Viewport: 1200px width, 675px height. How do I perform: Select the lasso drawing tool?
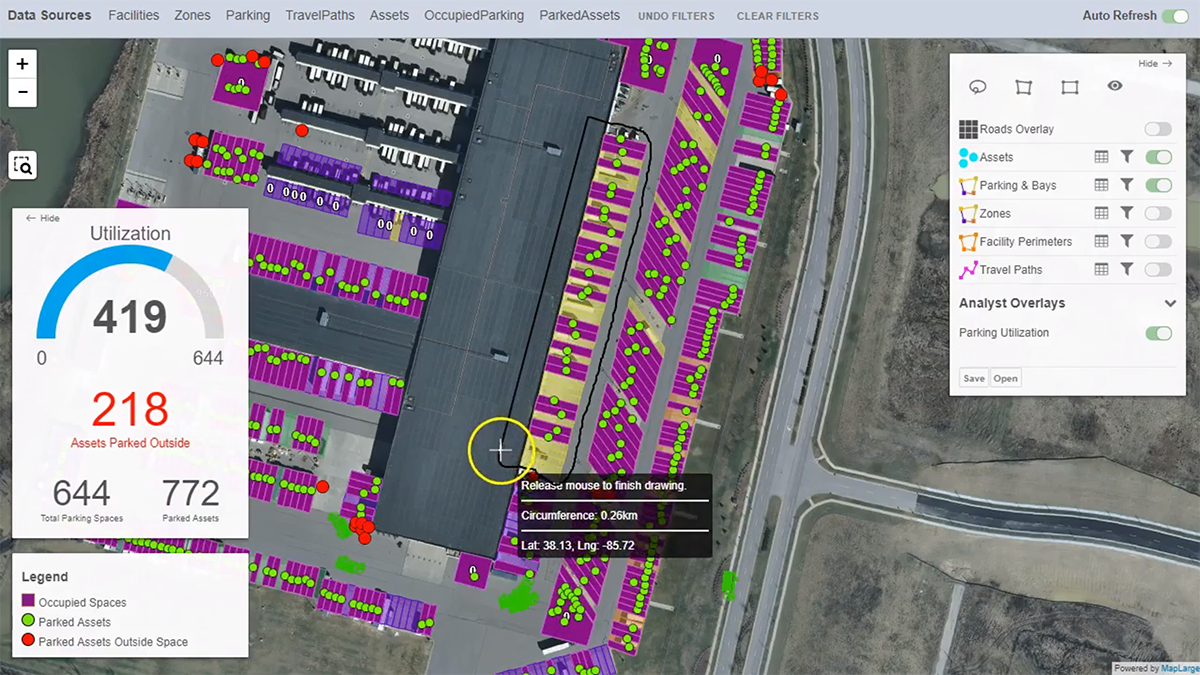[x=978, y=87]
